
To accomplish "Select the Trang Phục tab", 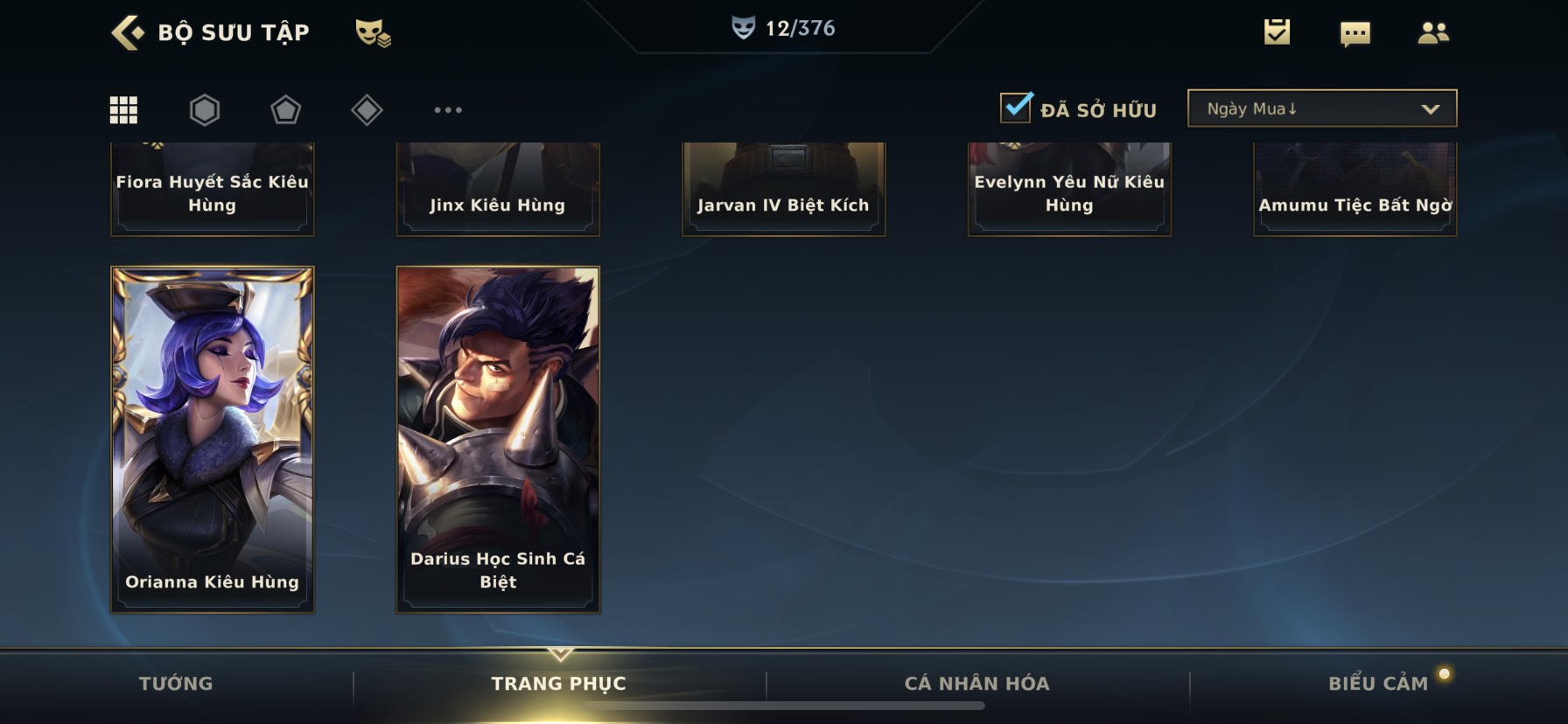I will (x=559, y=684).
